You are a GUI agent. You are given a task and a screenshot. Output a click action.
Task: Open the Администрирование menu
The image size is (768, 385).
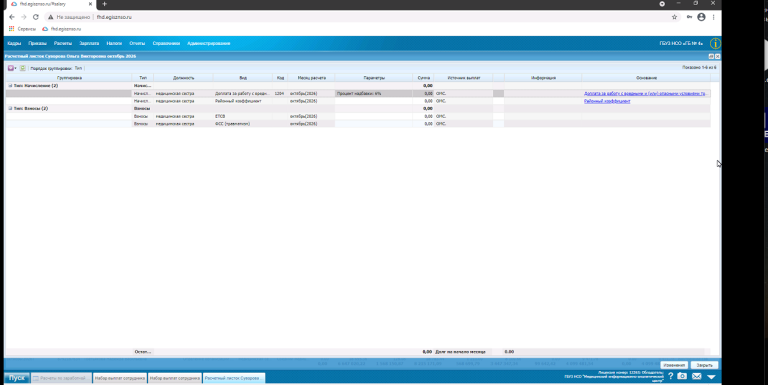[209, 44]
